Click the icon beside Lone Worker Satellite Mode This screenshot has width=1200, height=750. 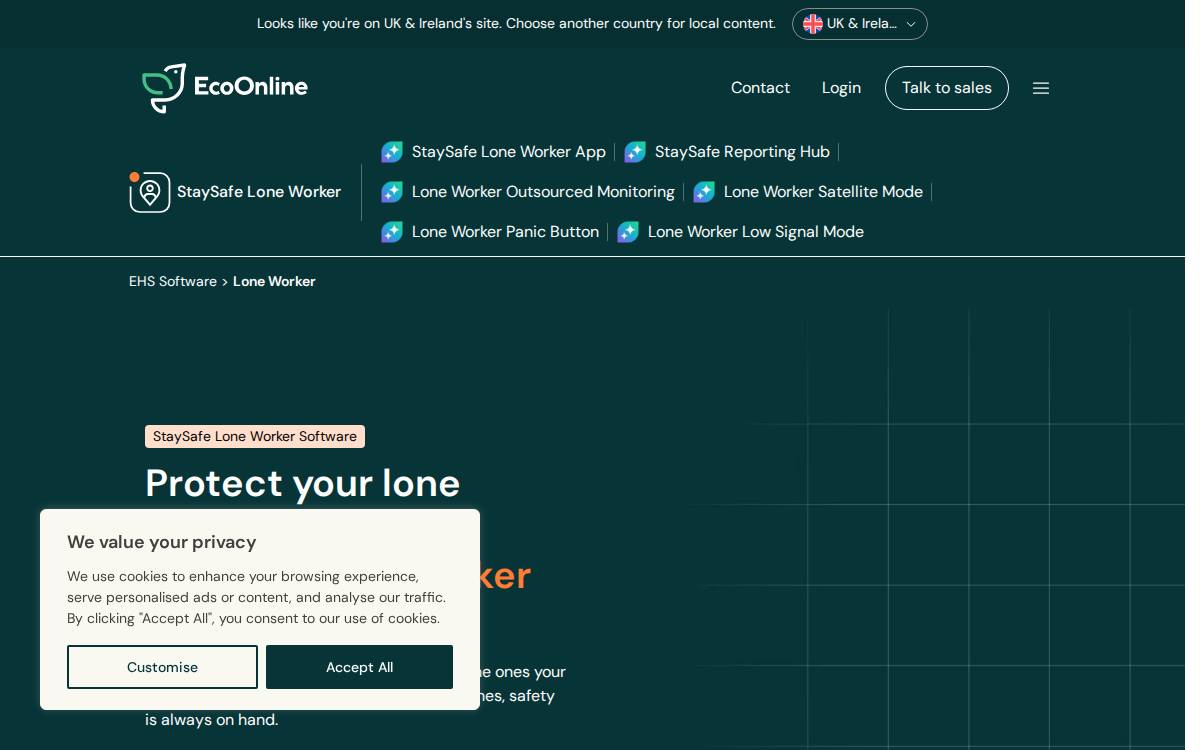pyautogui.click(x=704, y=192)
